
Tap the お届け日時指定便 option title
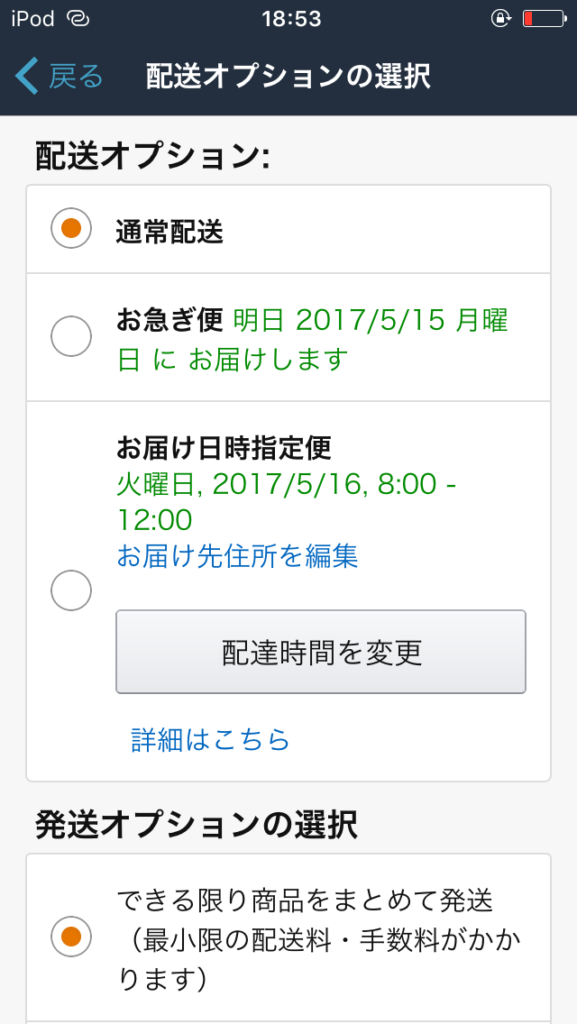coord(224,447)
